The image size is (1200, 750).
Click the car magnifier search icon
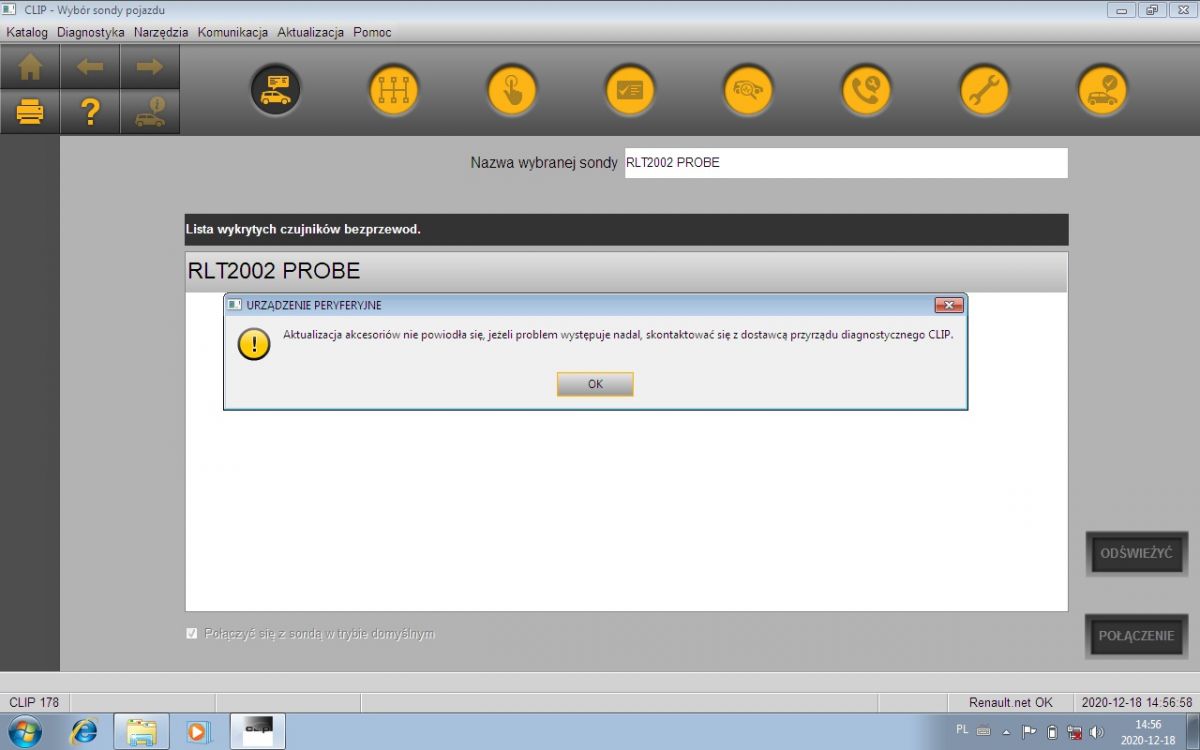coord(748,91)
